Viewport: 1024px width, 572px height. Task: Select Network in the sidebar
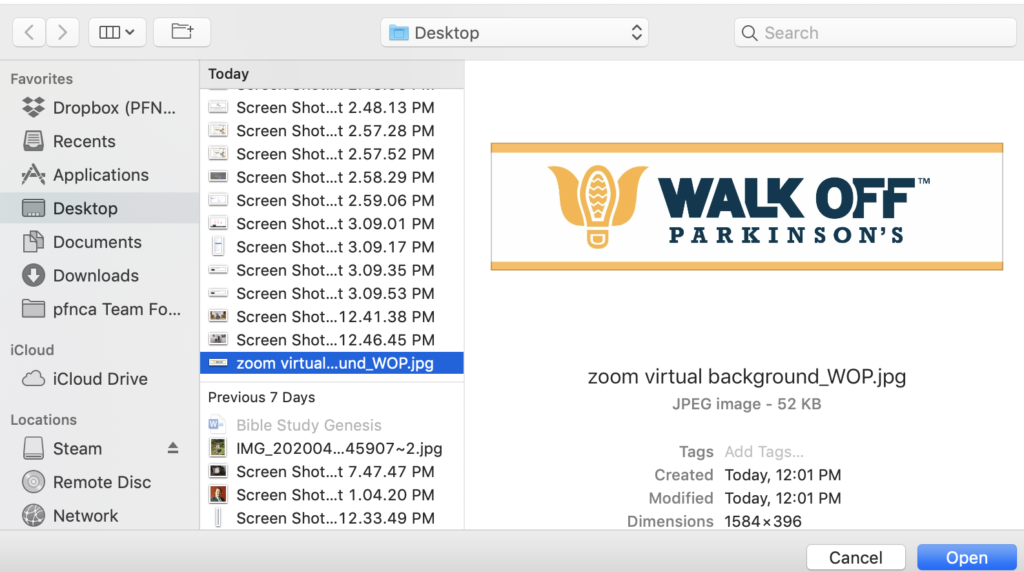[x=99, y=516]
